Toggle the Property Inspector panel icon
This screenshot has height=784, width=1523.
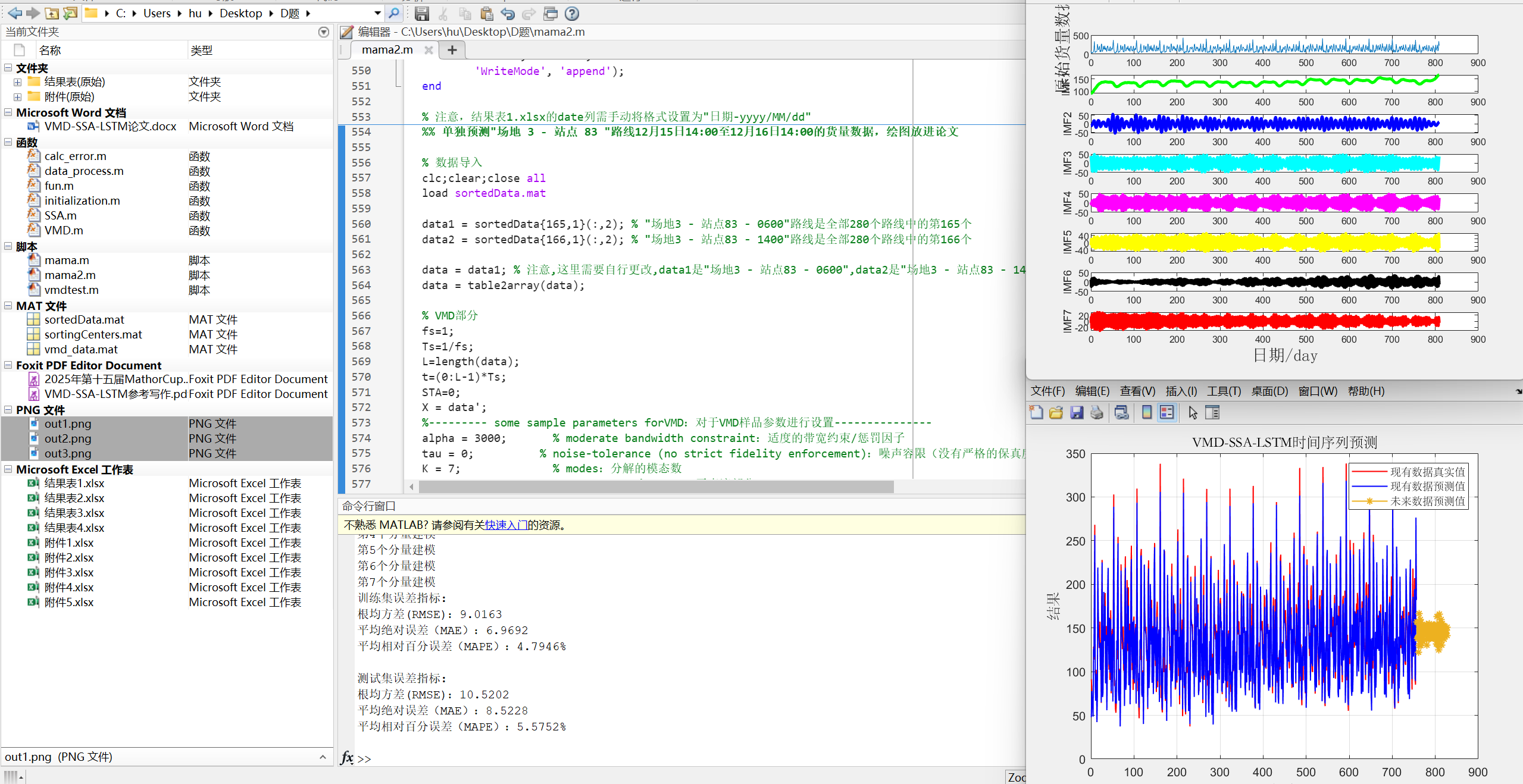click(x=1212, y=412)
